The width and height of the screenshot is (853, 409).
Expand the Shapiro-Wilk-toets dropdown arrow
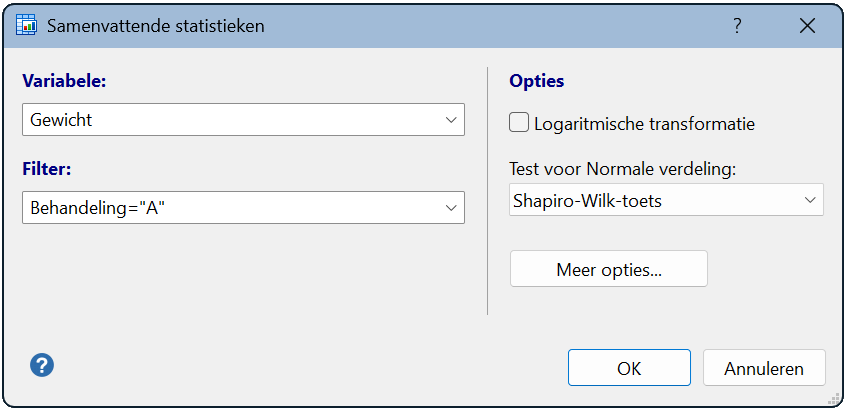810,200
